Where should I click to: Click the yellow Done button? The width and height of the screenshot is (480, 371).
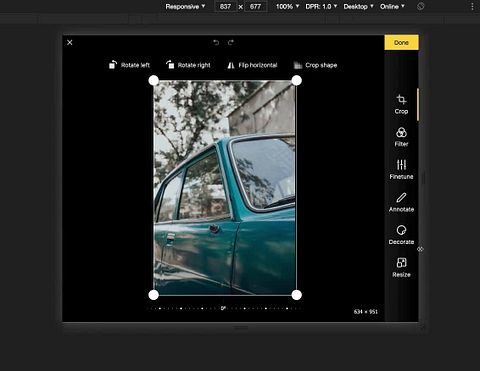point(401,42)
